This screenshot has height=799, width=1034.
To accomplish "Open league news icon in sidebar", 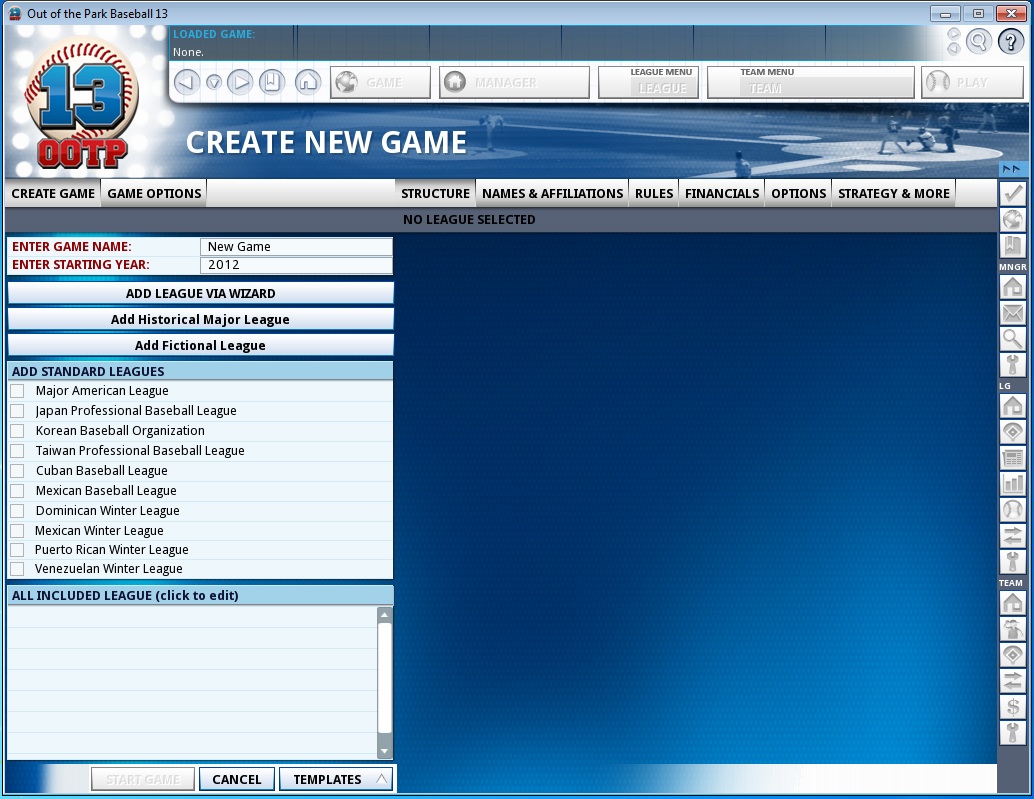I will (x=1012, y=458).
